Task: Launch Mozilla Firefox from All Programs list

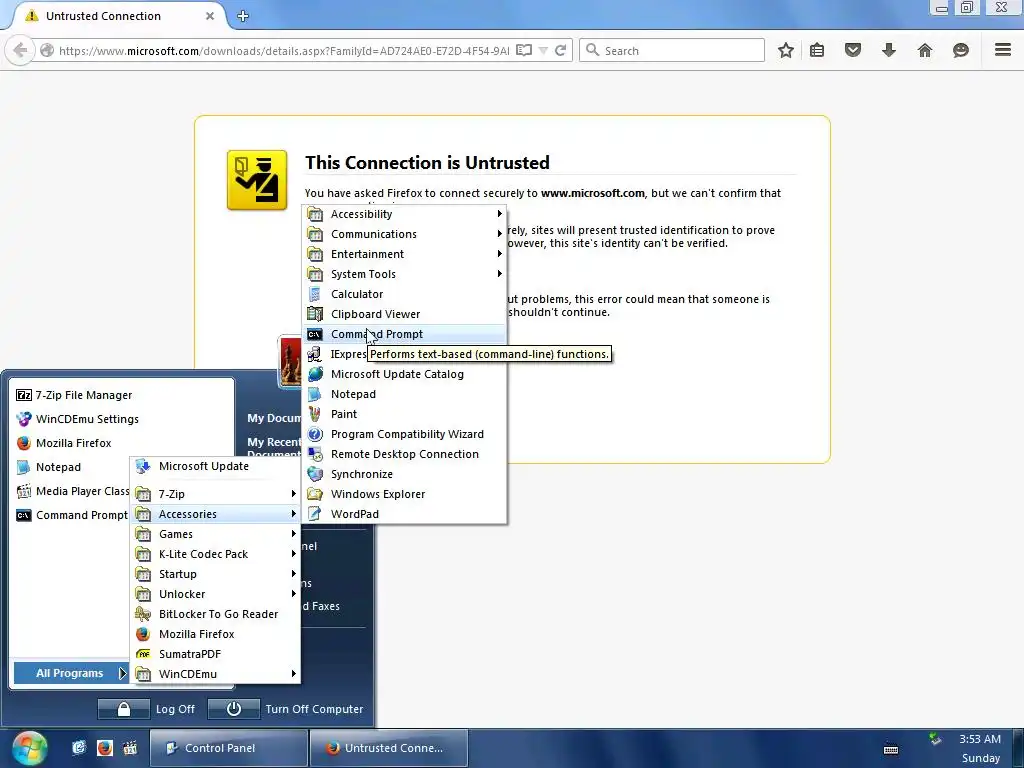Action: point(216,634)
